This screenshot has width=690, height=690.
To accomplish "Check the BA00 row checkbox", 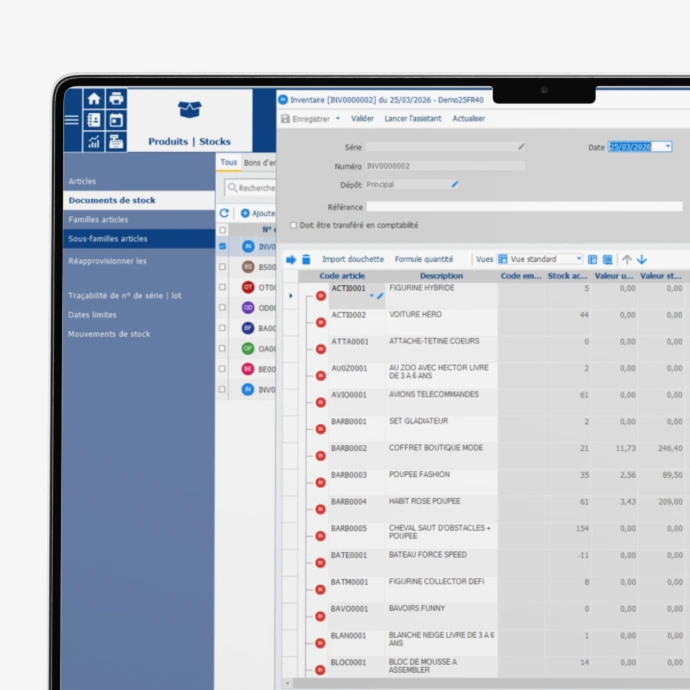I will click(x=223, y=328).
